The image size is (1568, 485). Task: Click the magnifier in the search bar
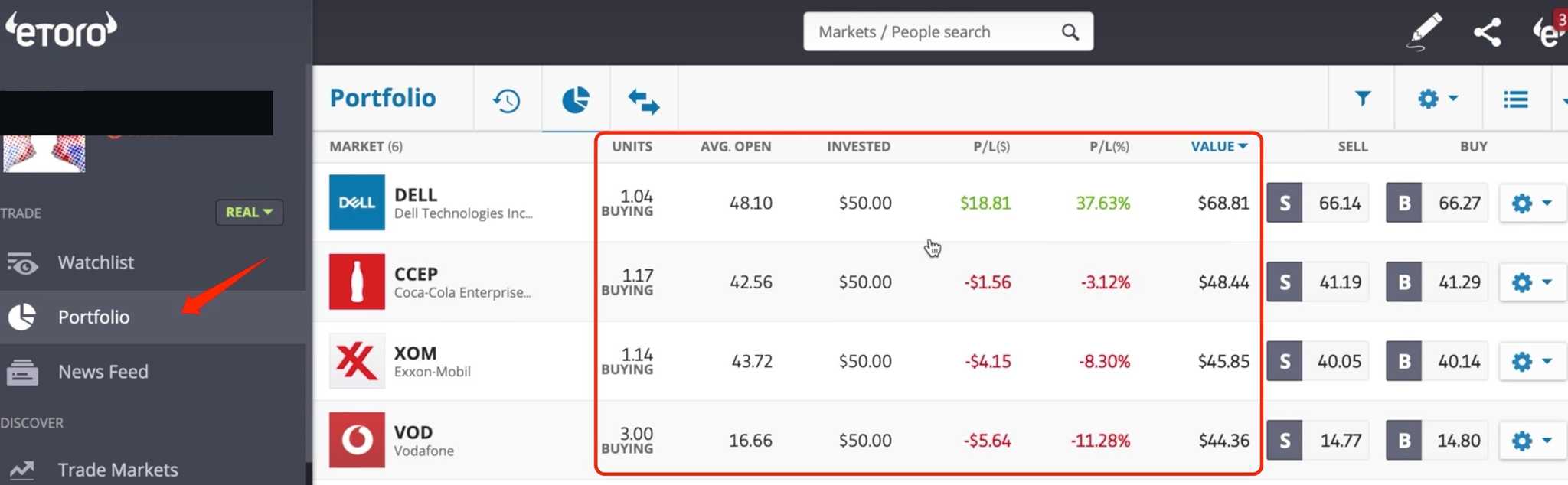pos(1070,31)
